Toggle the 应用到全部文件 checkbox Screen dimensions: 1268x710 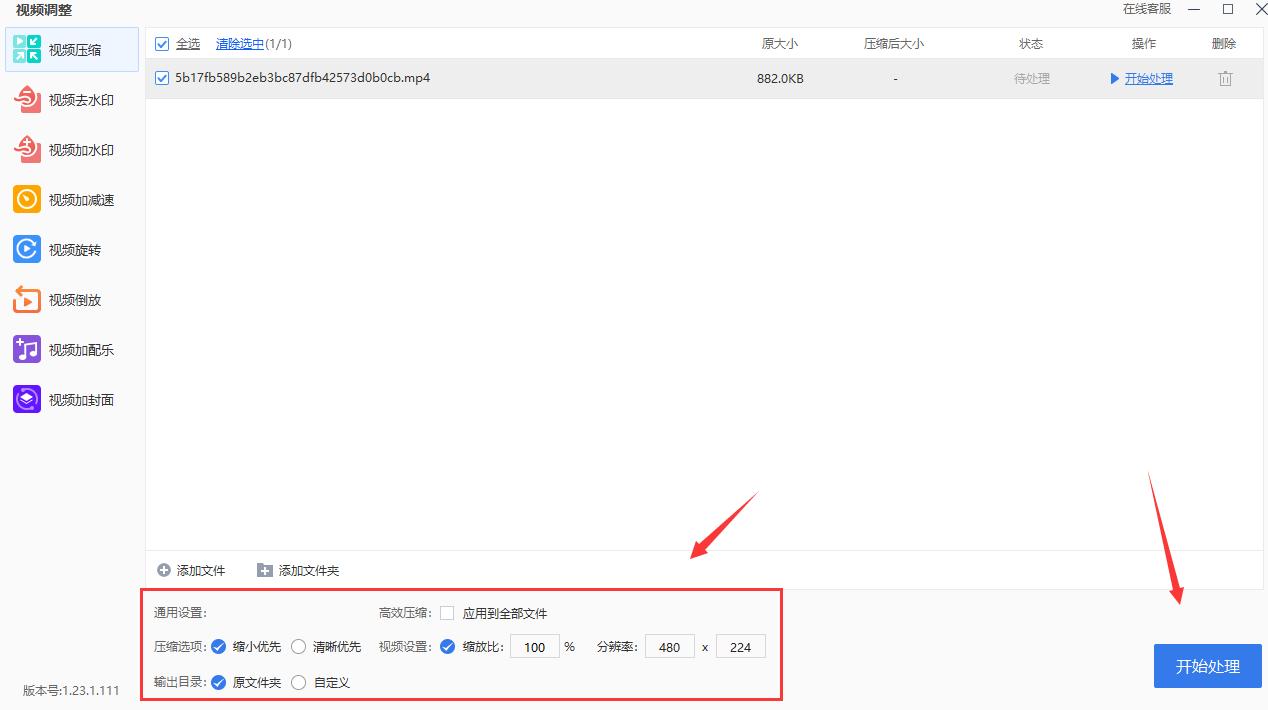(447, 613)
